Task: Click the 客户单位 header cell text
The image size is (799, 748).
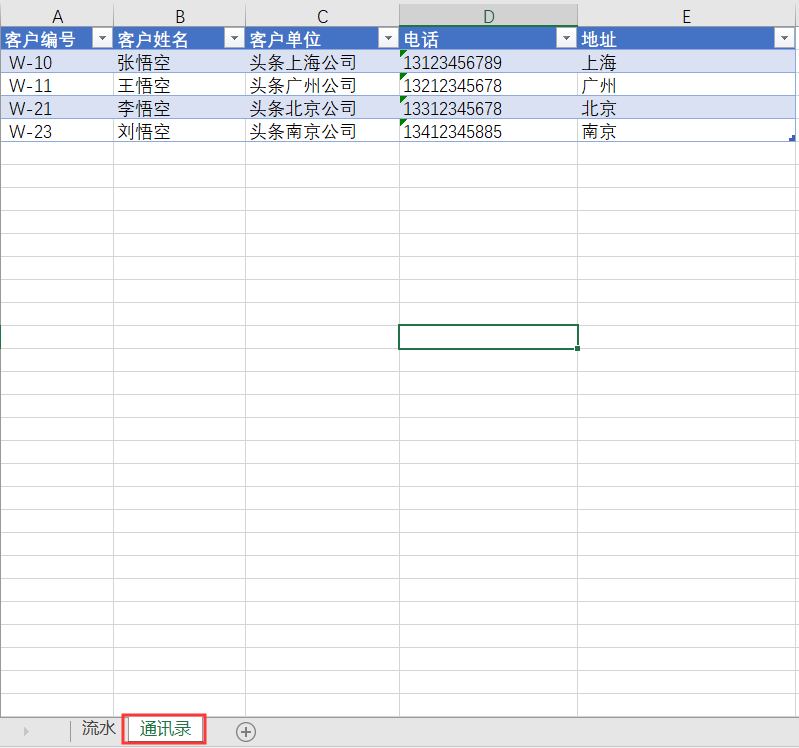Action: click(x=285, y=39)
